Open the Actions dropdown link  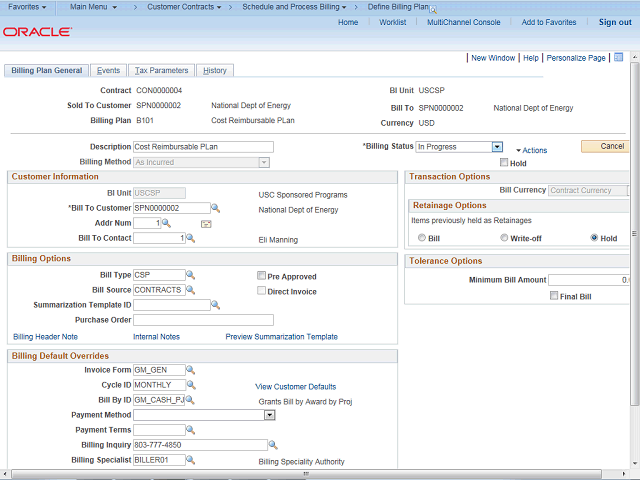point(532,151)
